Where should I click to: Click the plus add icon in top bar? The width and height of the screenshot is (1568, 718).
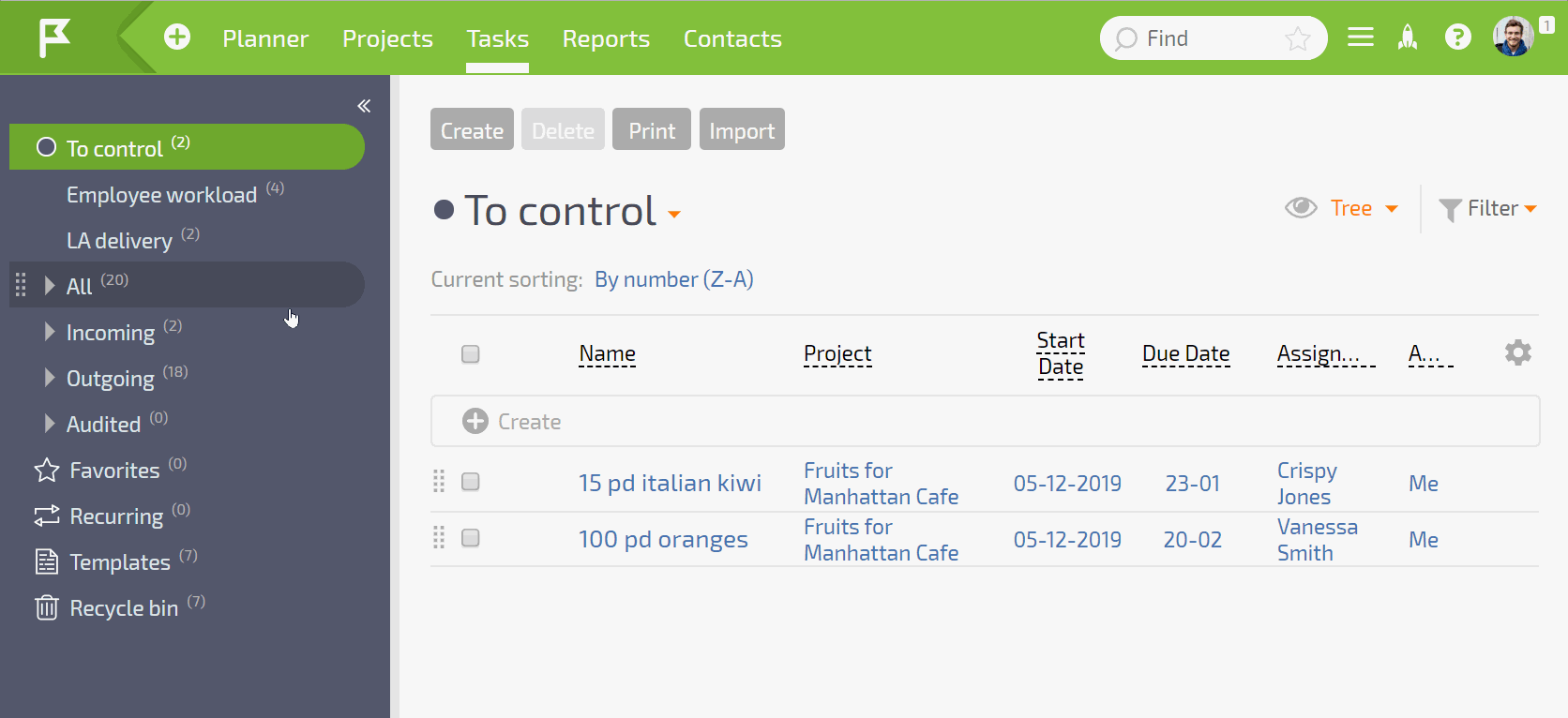(x=177, y=37)
